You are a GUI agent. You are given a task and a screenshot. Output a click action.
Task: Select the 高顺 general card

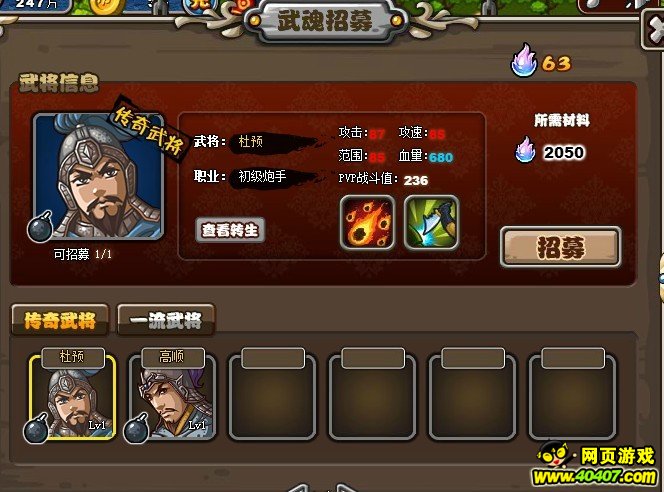click(172, 395)
